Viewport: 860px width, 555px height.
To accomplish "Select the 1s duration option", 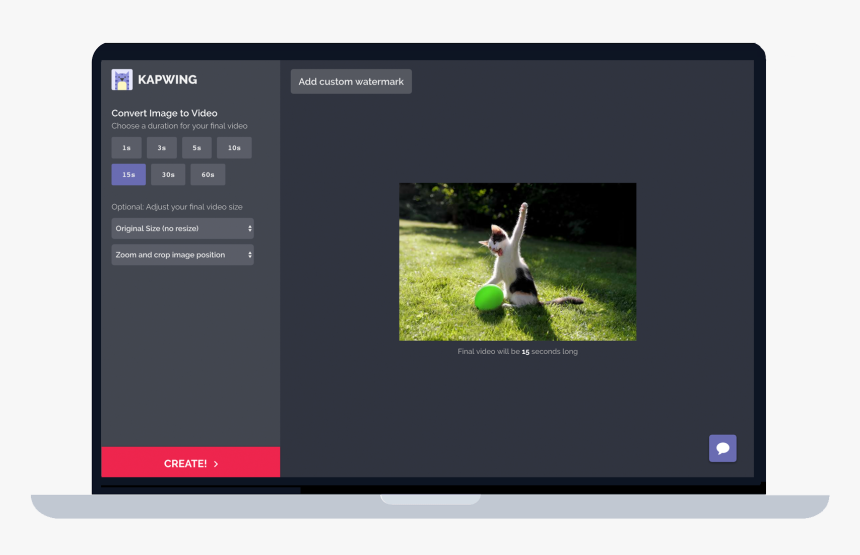I will (x=127, y=148).
